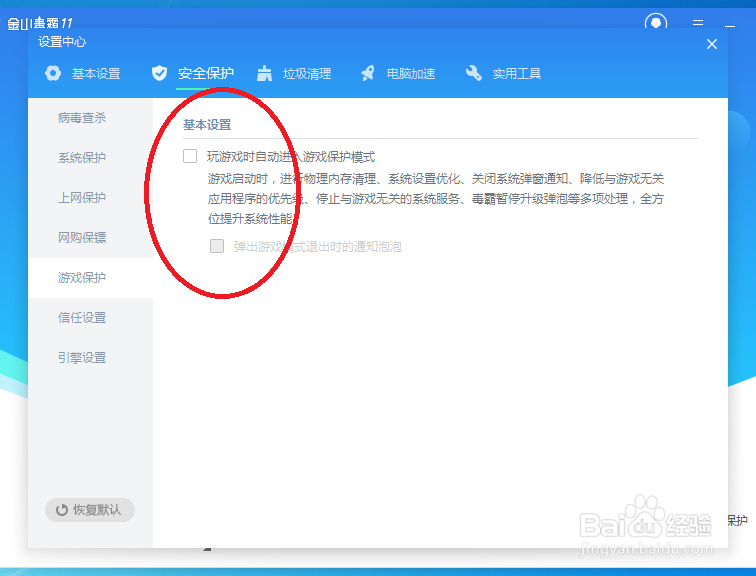Click the wrench icon for 实用工具

[473, 74]
